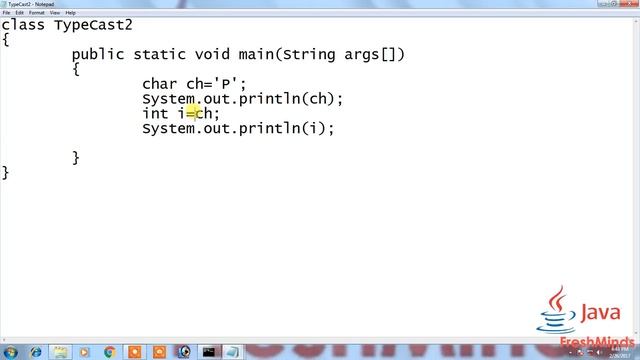The height and width of the screenshot is (360, 640).
Task: Open the round blue media player taskbar icon
Action: coord(184,352)
